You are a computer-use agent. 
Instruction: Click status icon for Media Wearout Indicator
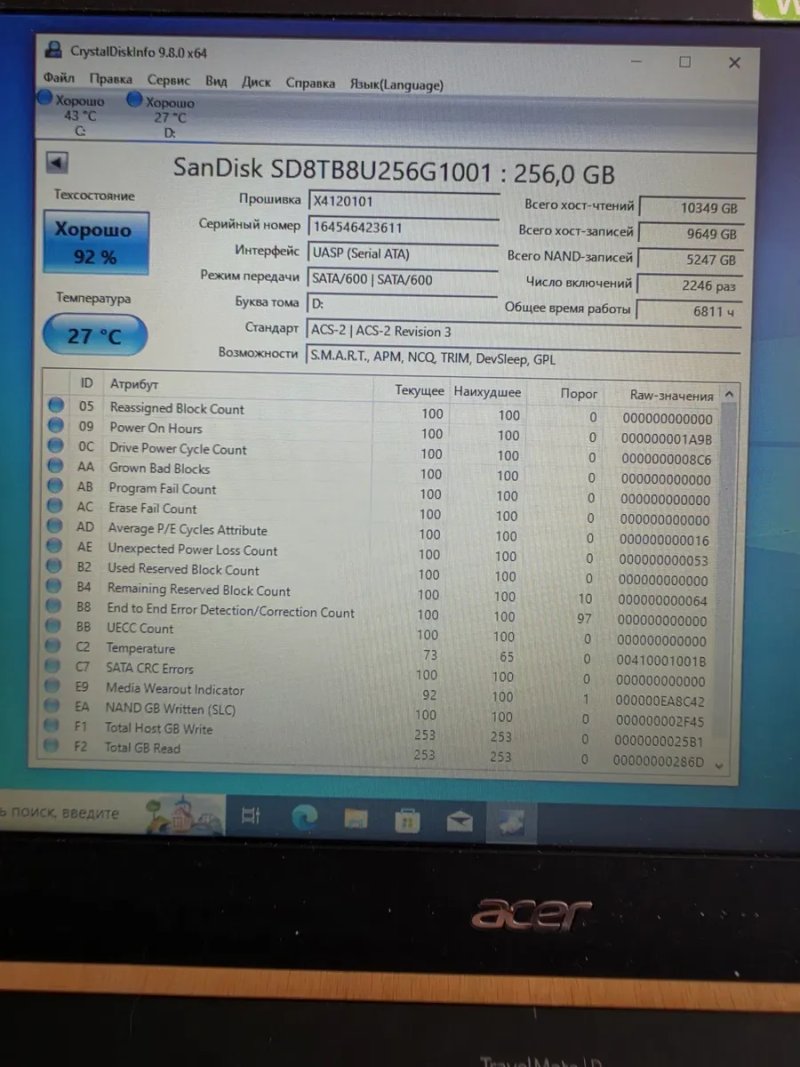pos(52,685)
